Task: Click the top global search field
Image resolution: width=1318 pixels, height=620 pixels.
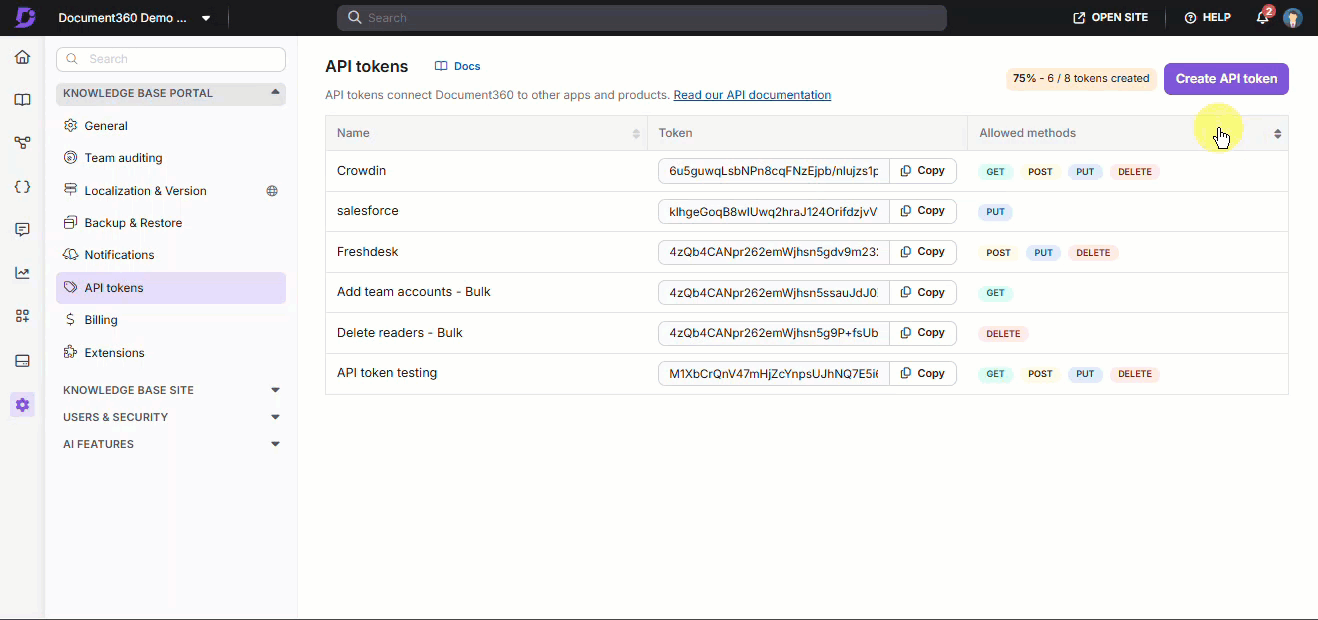Action: (x=642, y=18)
